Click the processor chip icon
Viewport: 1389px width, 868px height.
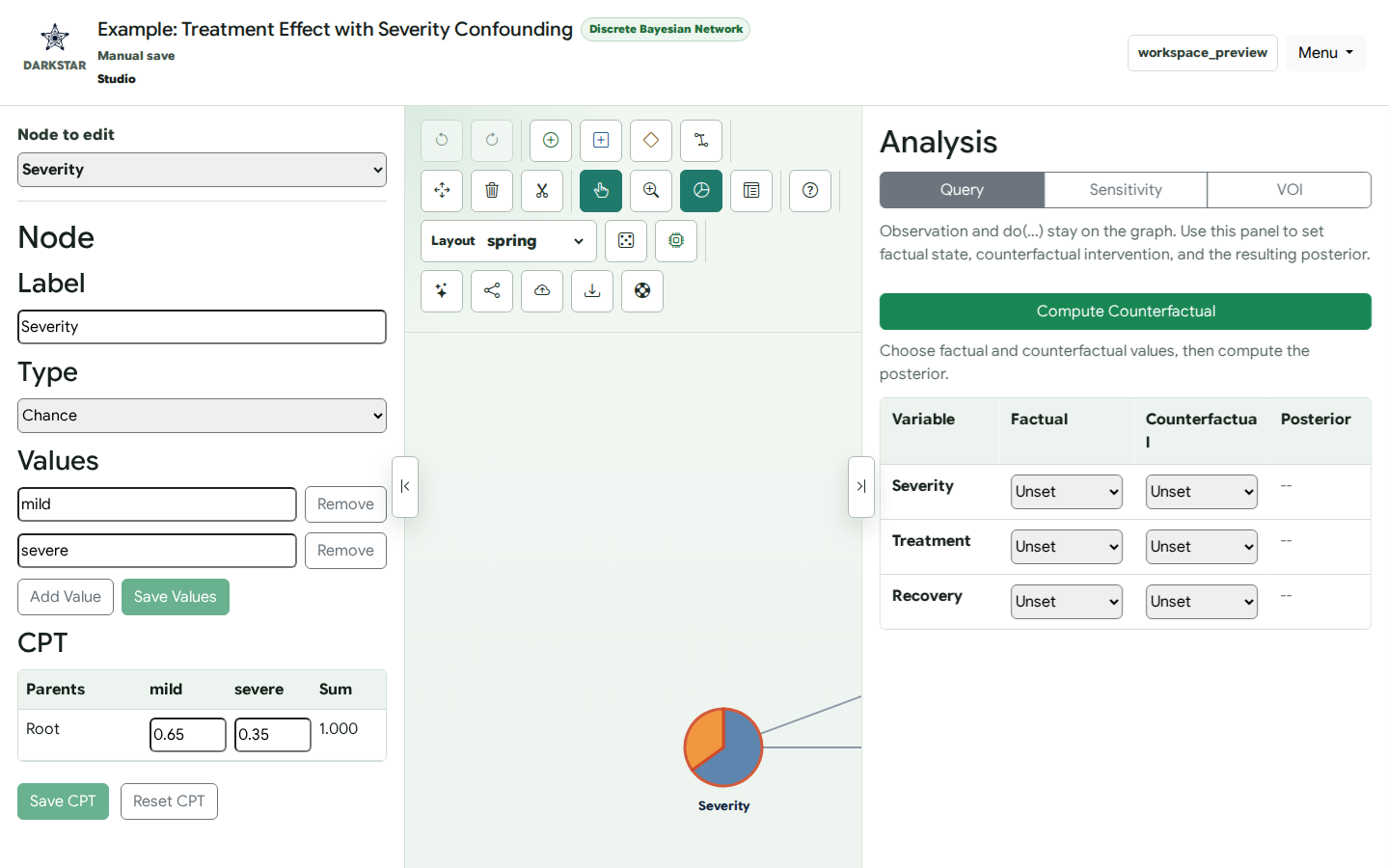click(x=676, y=241)
